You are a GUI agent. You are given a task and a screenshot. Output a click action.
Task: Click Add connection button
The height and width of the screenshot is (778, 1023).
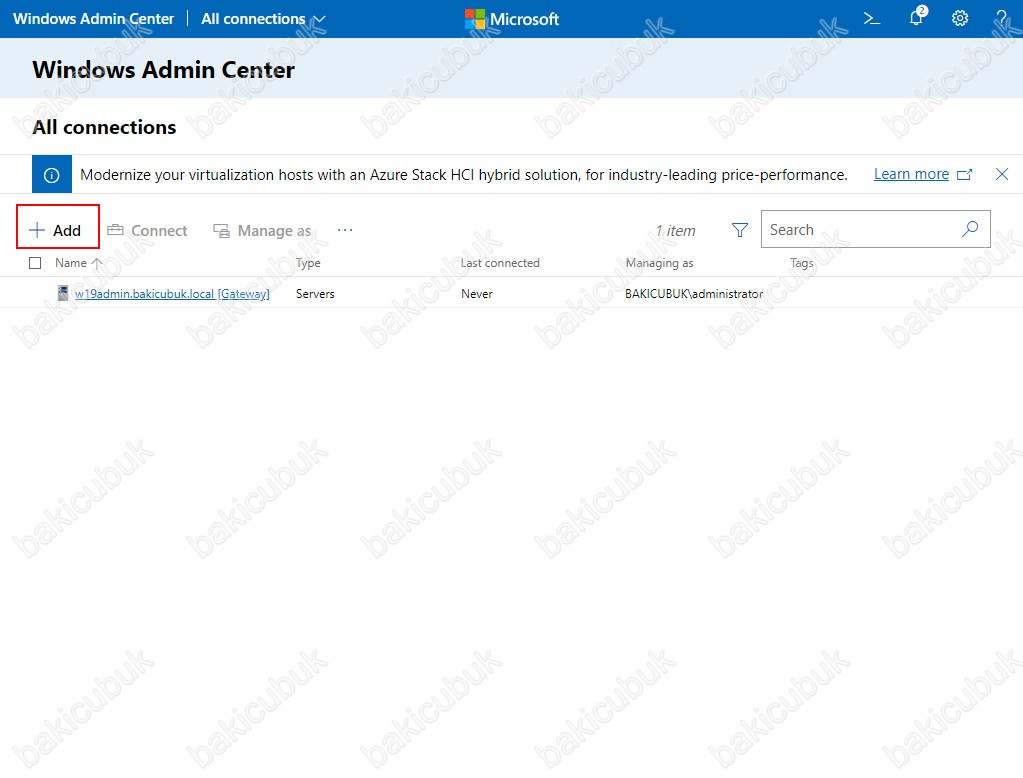point(57,230)
